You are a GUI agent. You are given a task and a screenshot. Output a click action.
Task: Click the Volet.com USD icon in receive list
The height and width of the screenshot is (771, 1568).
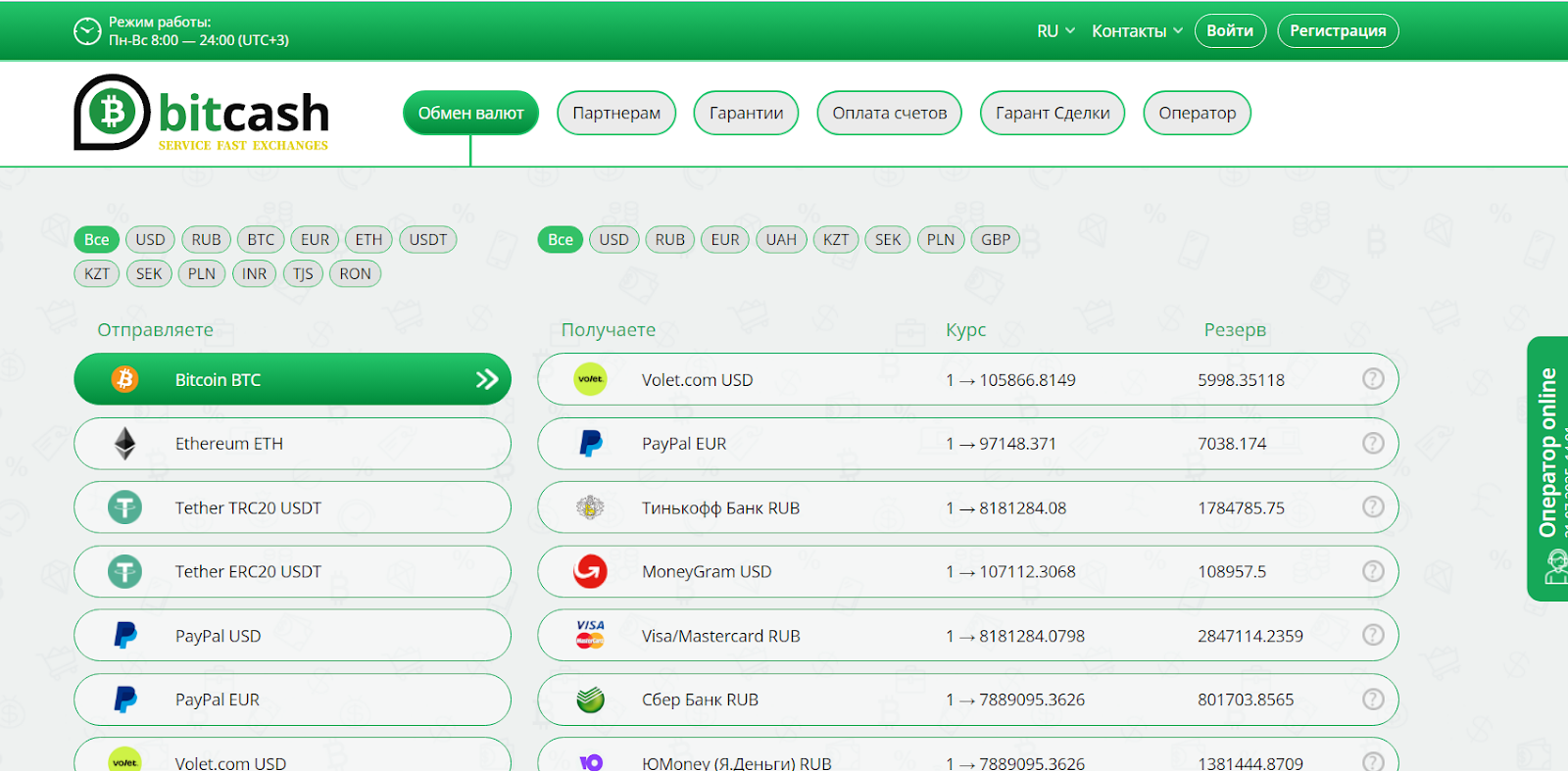point(590,379)
